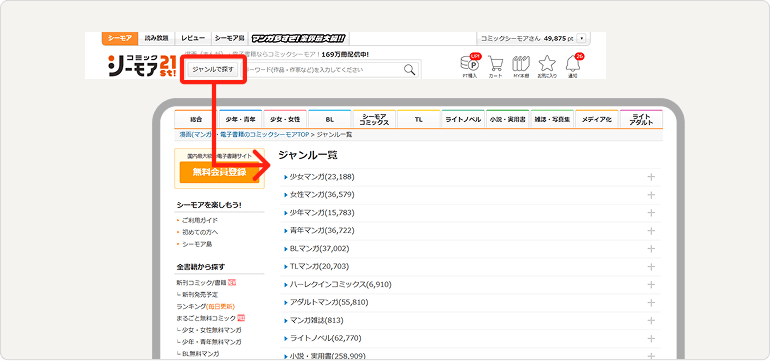Click the ジャンルで探す button
770x361 pixels.
213,69
